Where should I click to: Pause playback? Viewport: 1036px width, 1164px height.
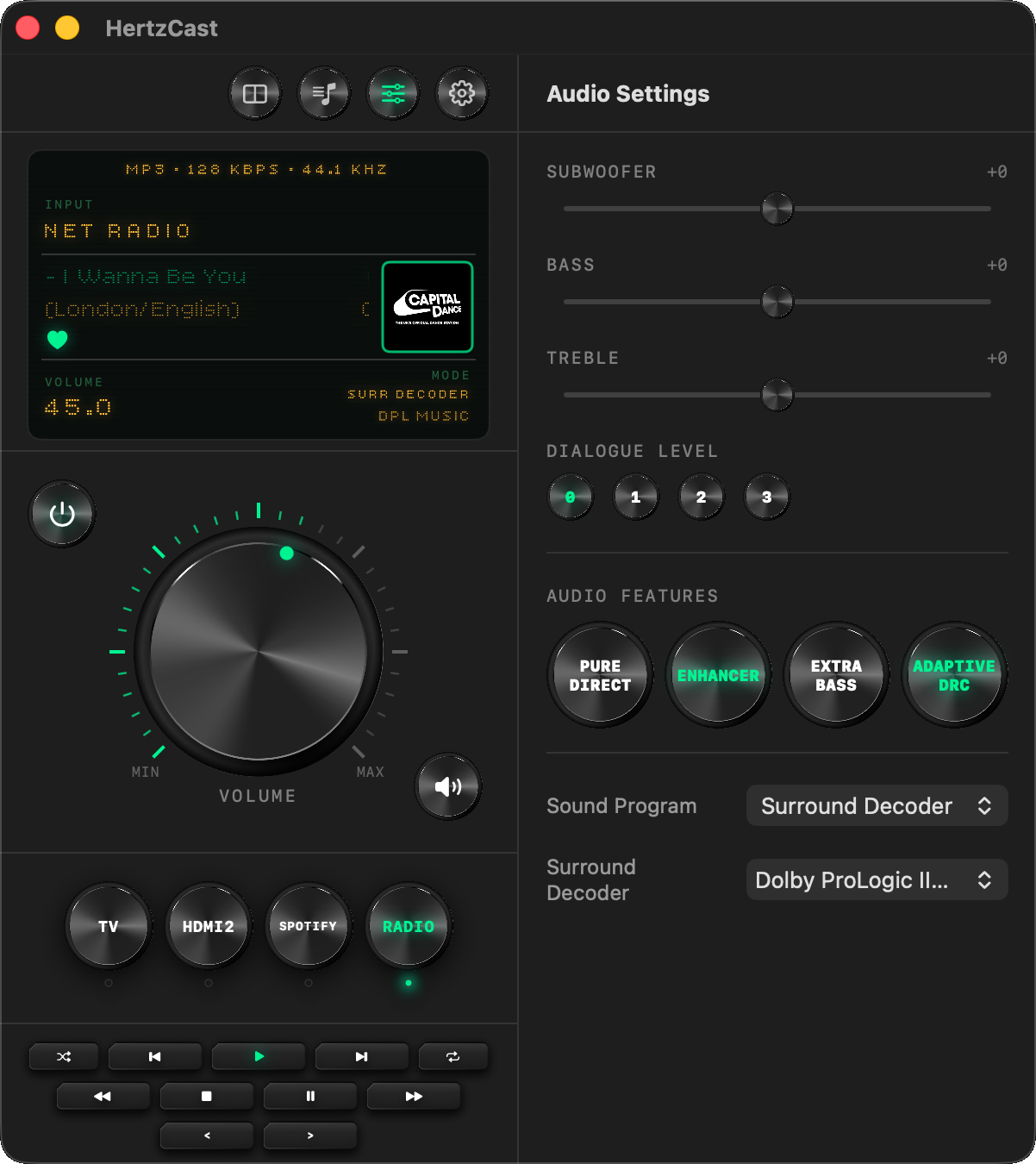pos(310,1096)
